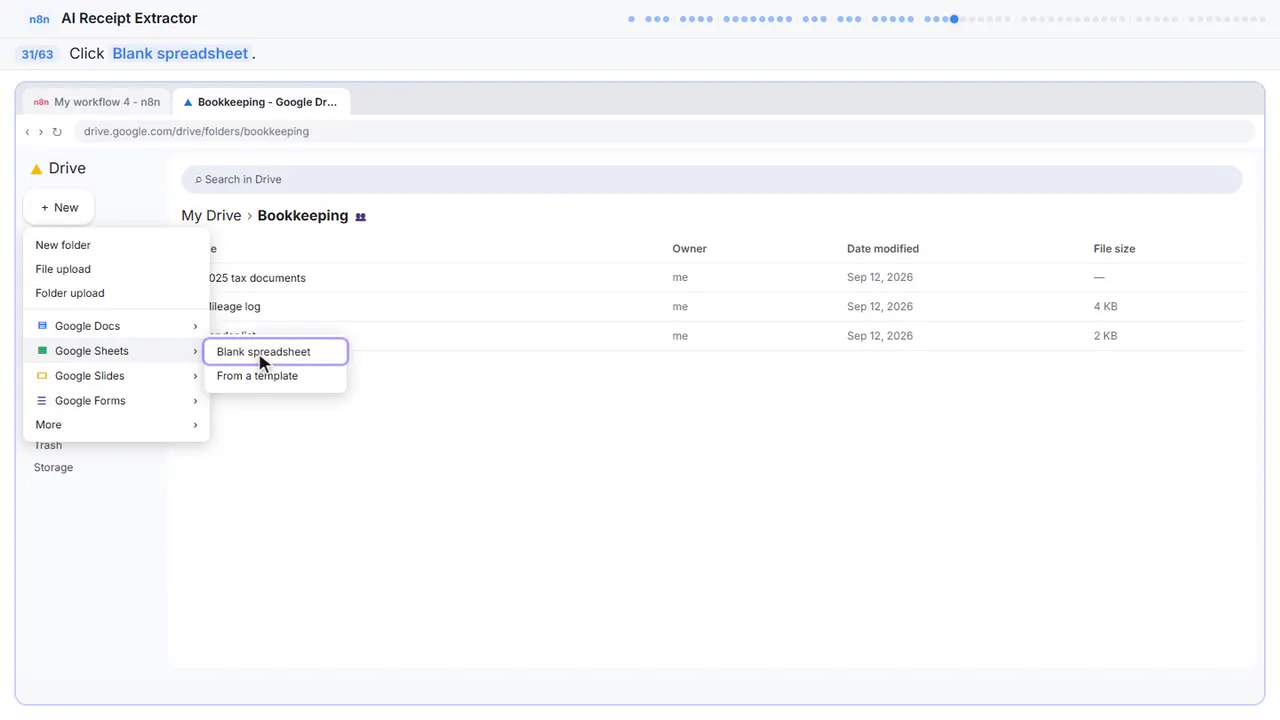Expand the More submenu arrow

pyautogui.click(x=195, y=425)
